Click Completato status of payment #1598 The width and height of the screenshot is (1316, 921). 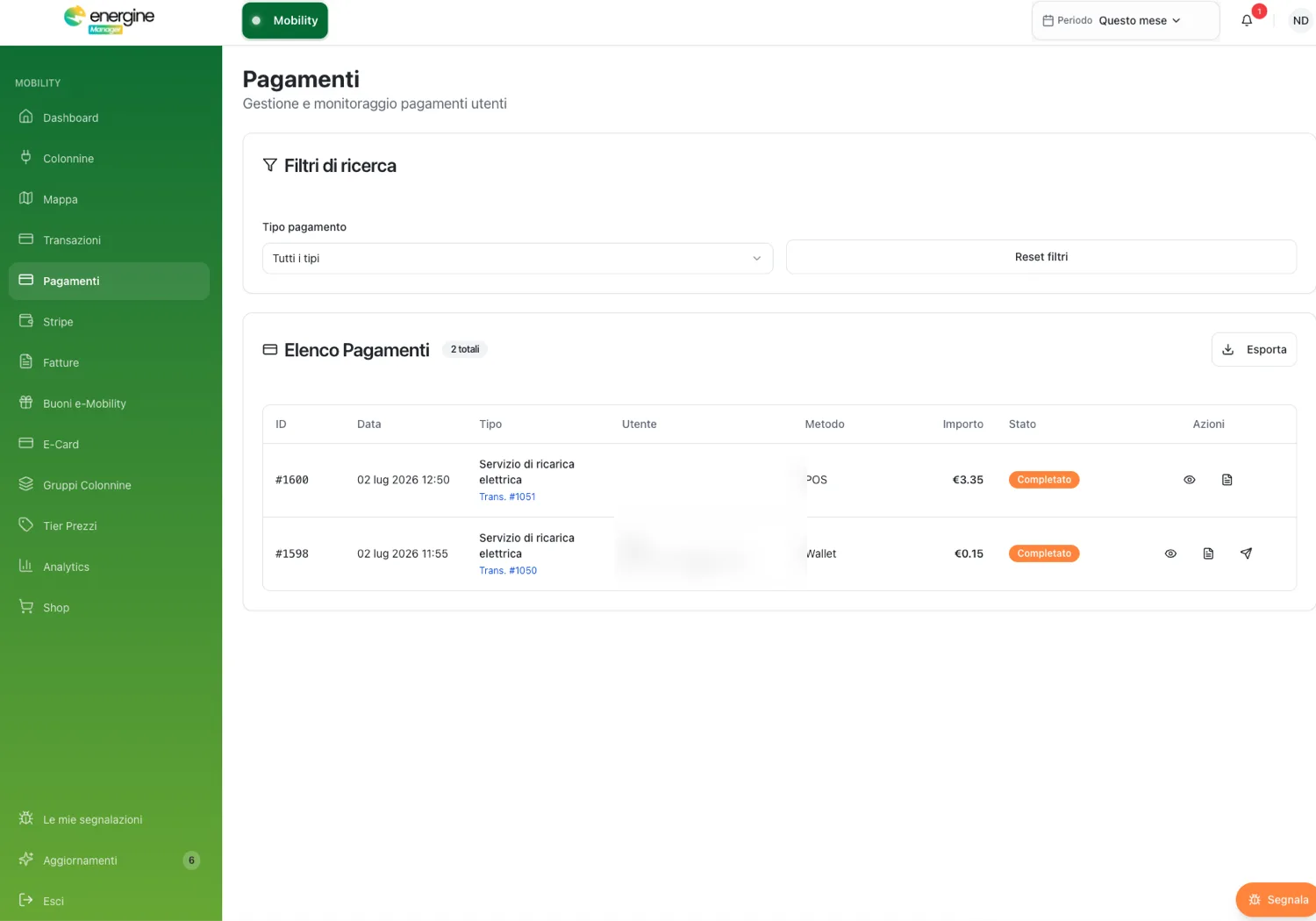pos(1044,553)
